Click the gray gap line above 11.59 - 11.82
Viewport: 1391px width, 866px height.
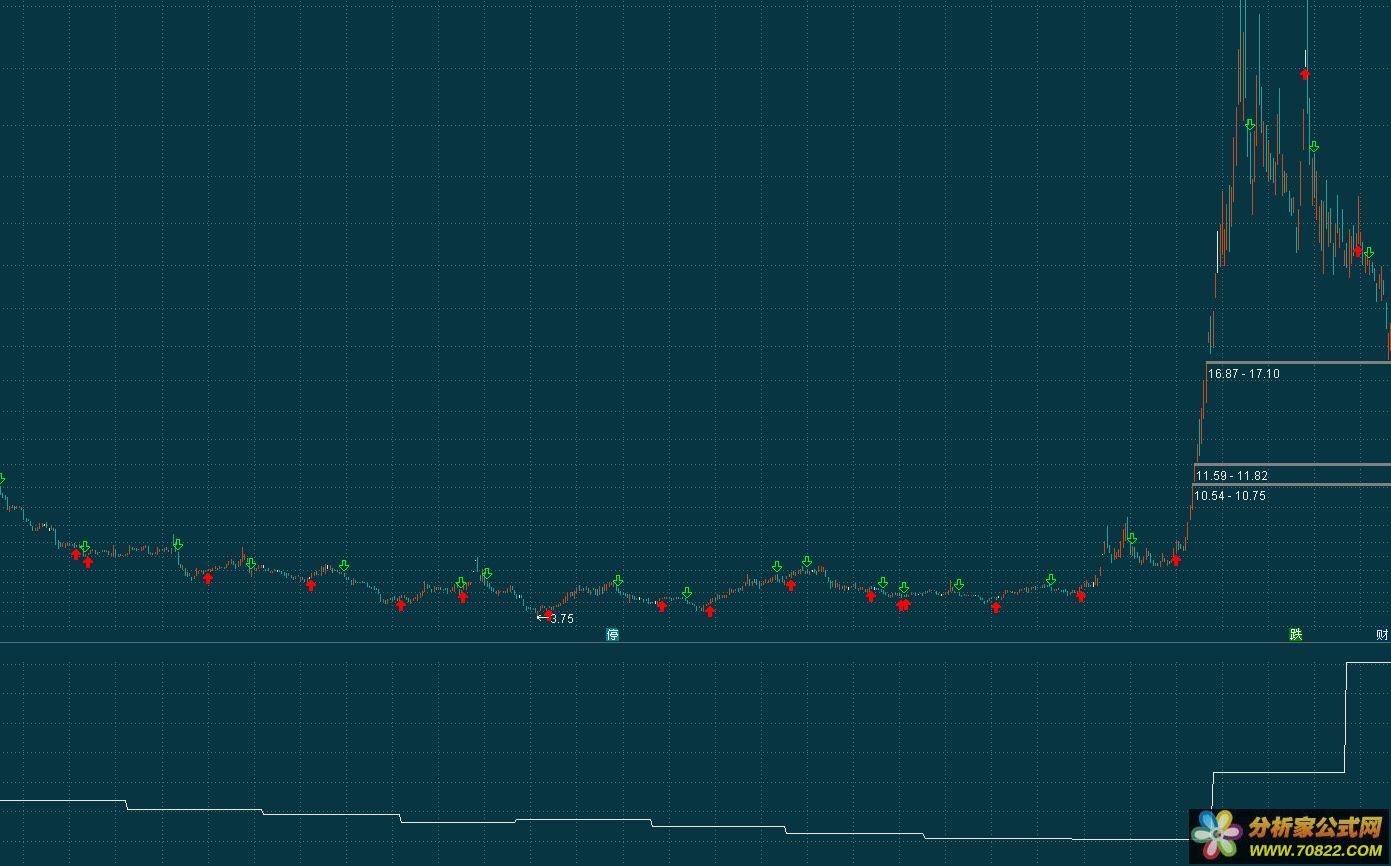[x=1292, y=464]
